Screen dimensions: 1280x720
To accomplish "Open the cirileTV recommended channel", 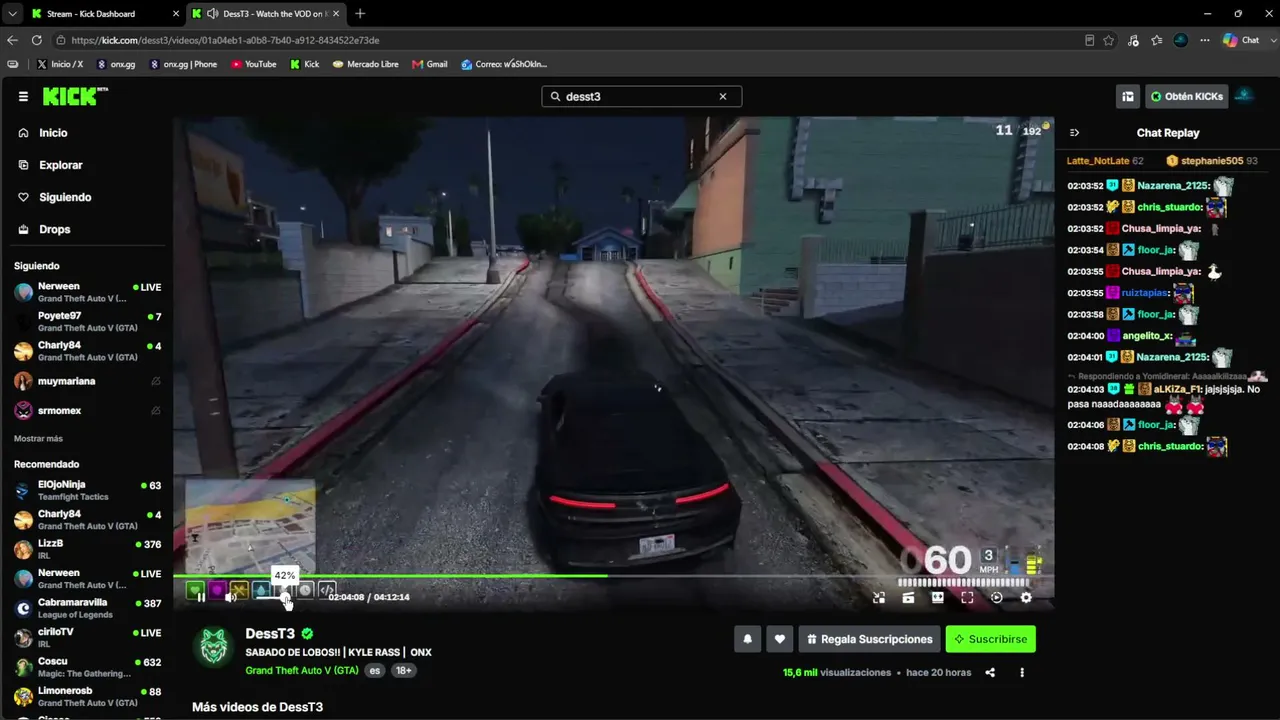I will pyautogui.click(x=88, y=637).
